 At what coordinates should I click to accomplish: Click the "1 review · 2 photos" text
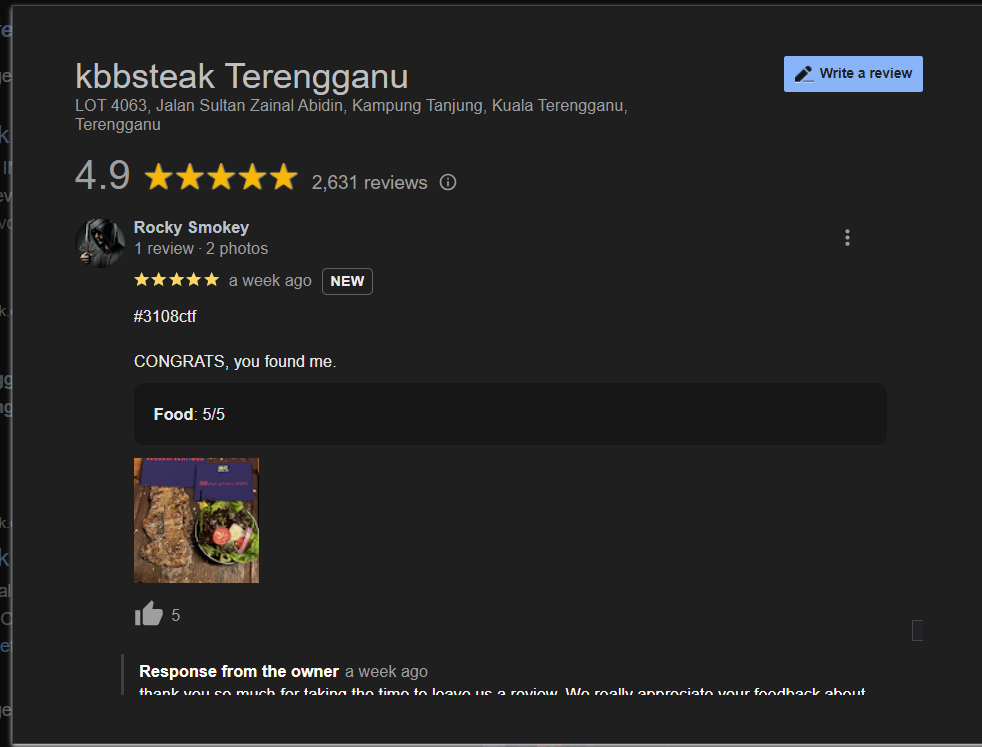[201, 249]
